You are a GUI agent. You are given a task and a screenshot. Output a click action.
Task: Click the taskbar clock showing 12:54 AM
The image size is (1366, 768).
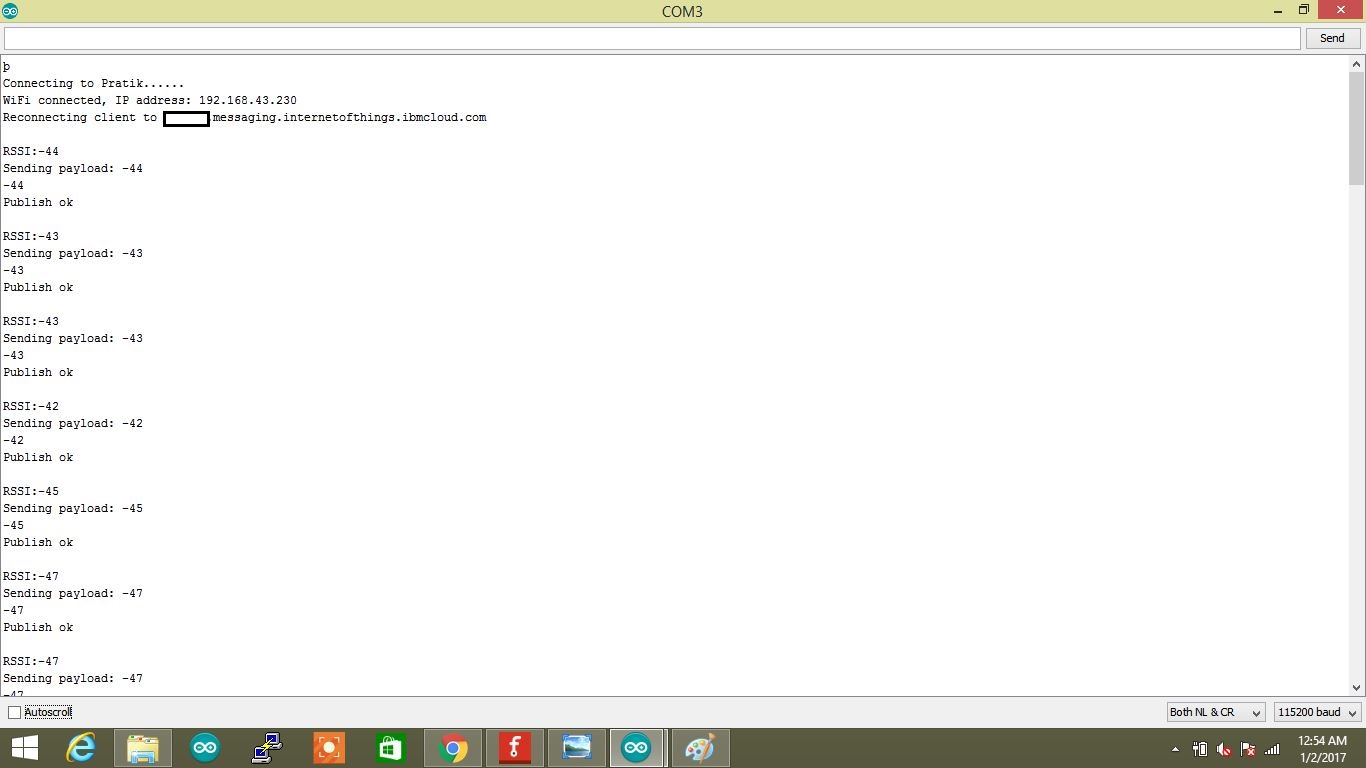point(1322,749)
